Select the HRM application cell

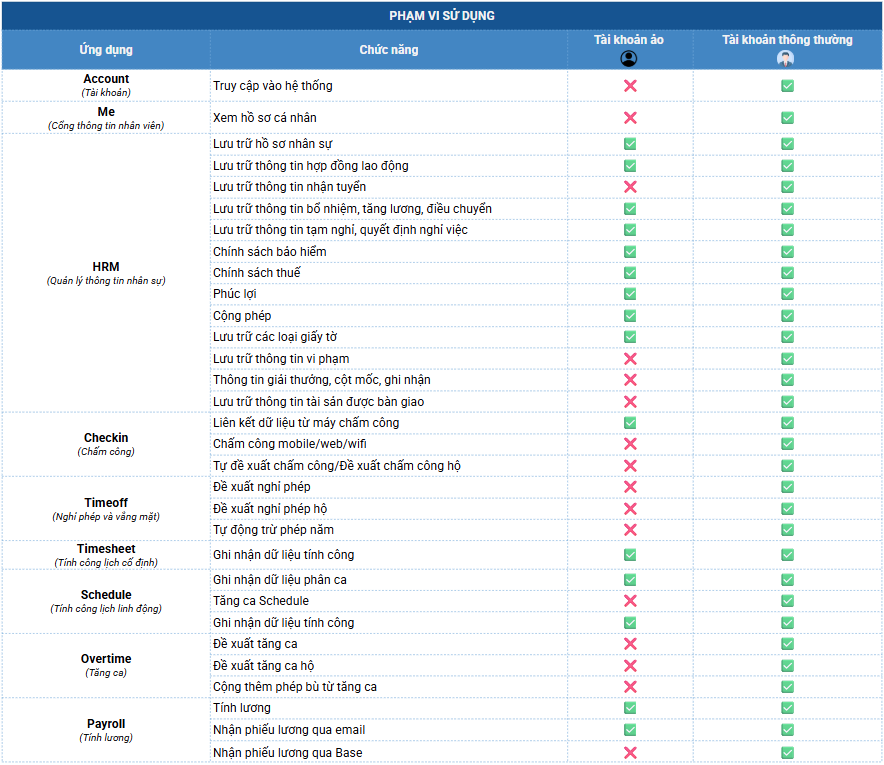pos(106,273)
